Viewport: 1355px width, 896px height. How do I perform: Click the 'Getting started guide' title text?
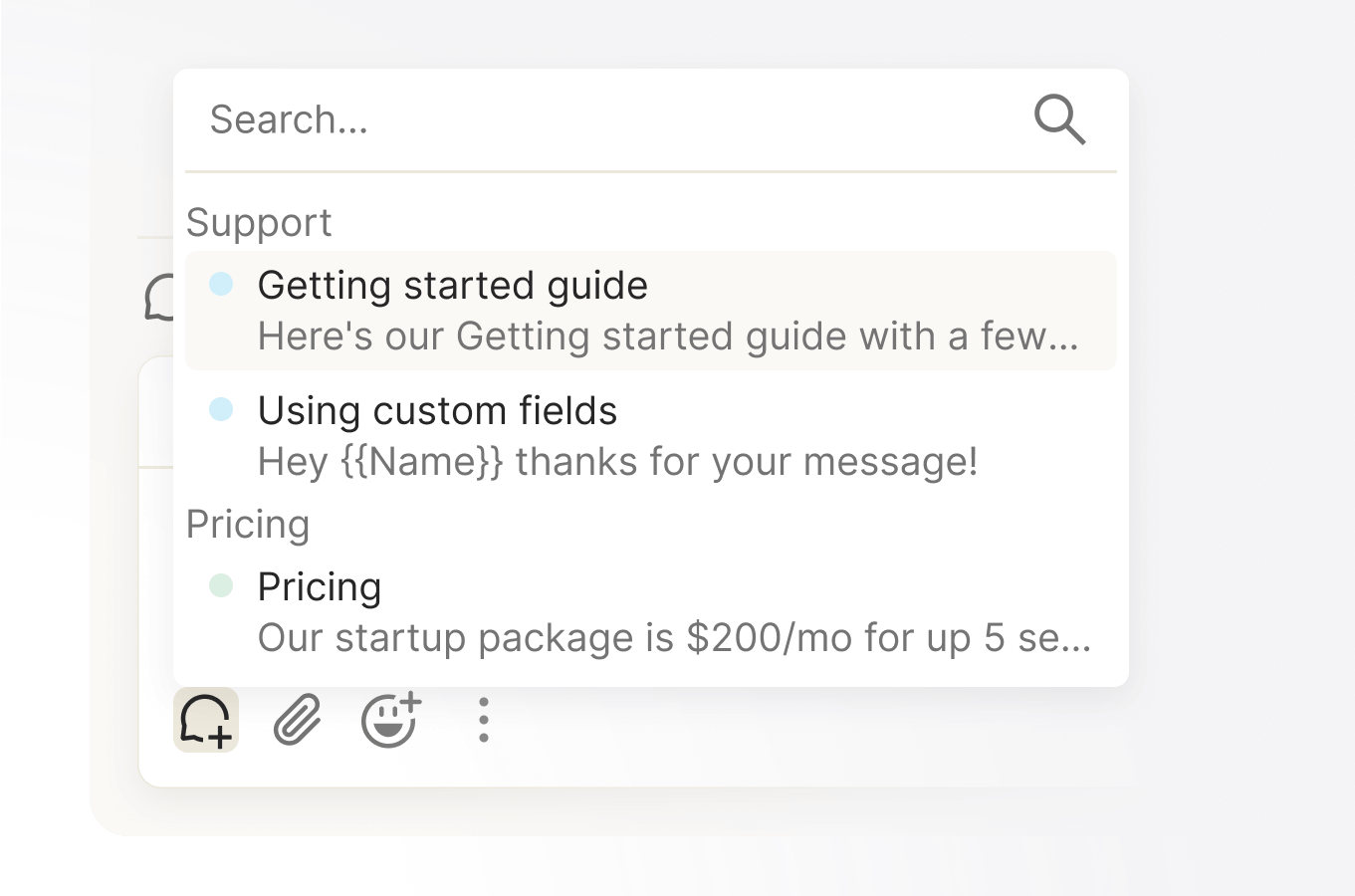pos(453,286)
